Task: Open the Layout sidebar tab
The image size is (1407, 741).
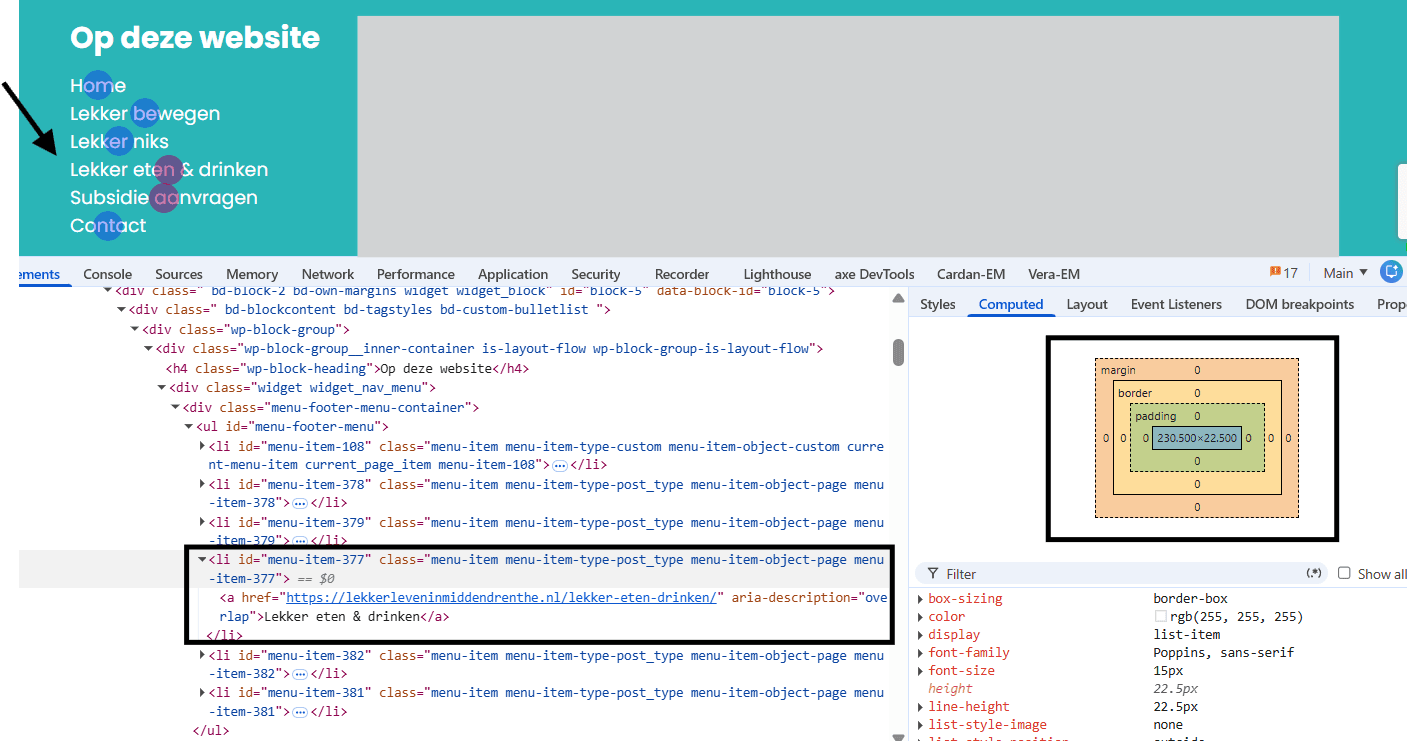Action: pyautogui.click(x=1087, y=304)
